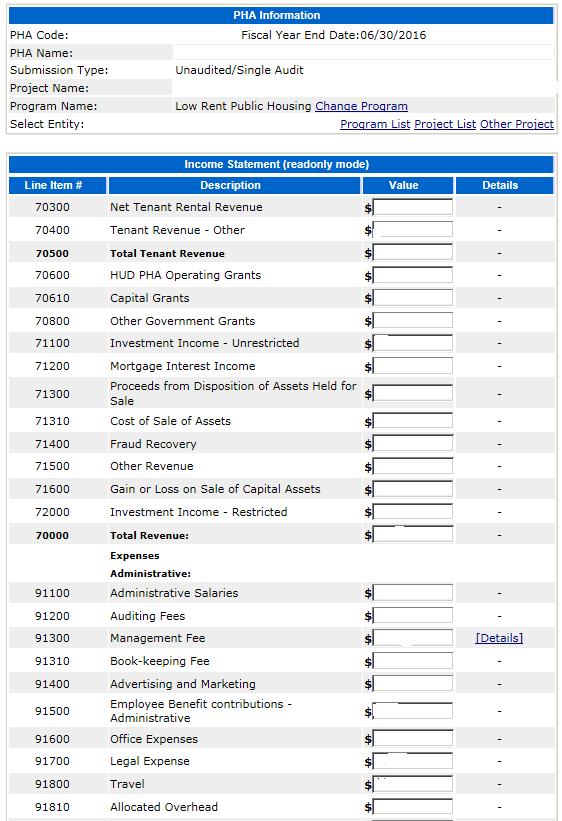Open Management Fee [Details] link

tap(499, 638)
